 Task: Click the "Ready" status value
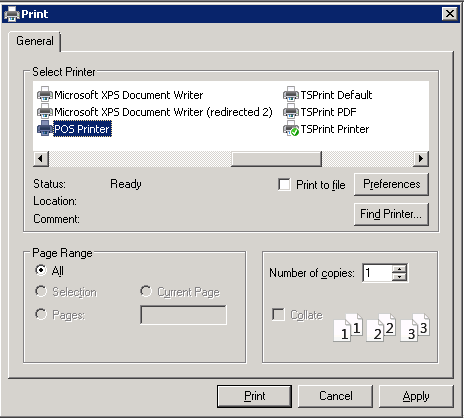click(126, 184)
